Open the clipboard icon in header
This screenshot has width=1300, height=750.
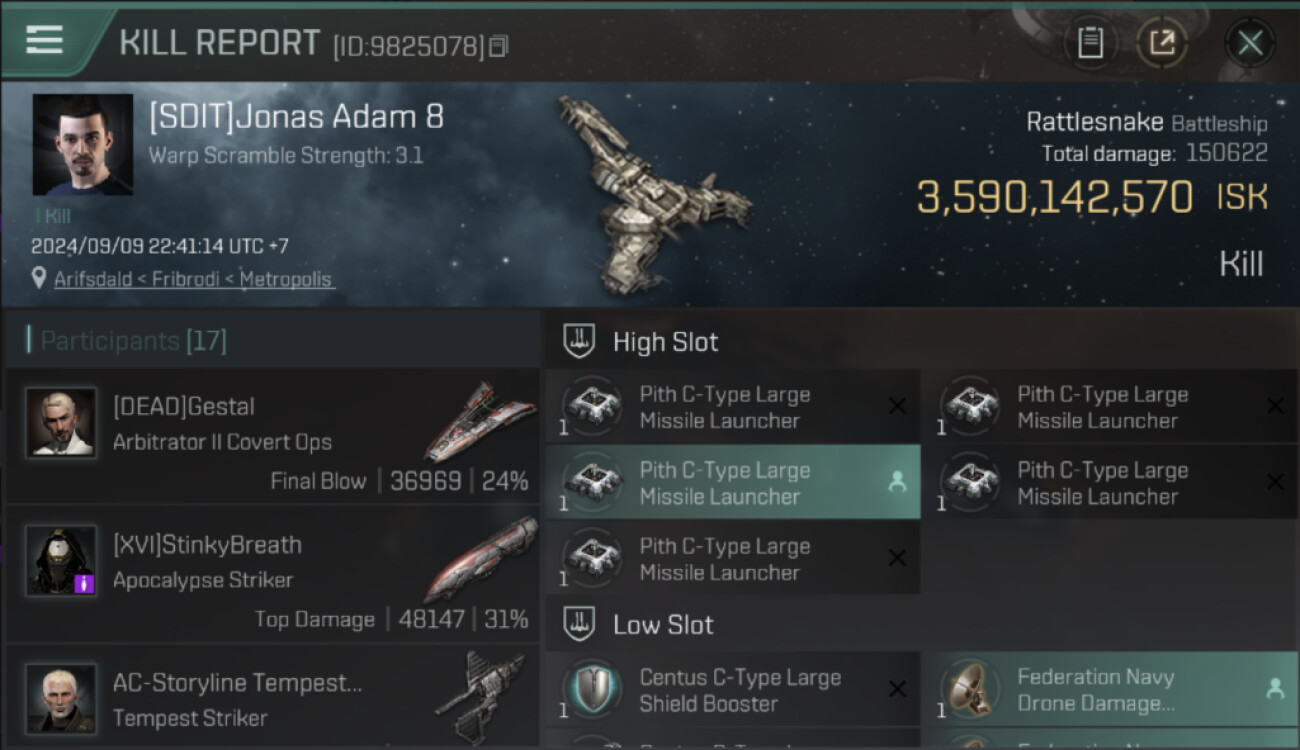[1090, 43]
